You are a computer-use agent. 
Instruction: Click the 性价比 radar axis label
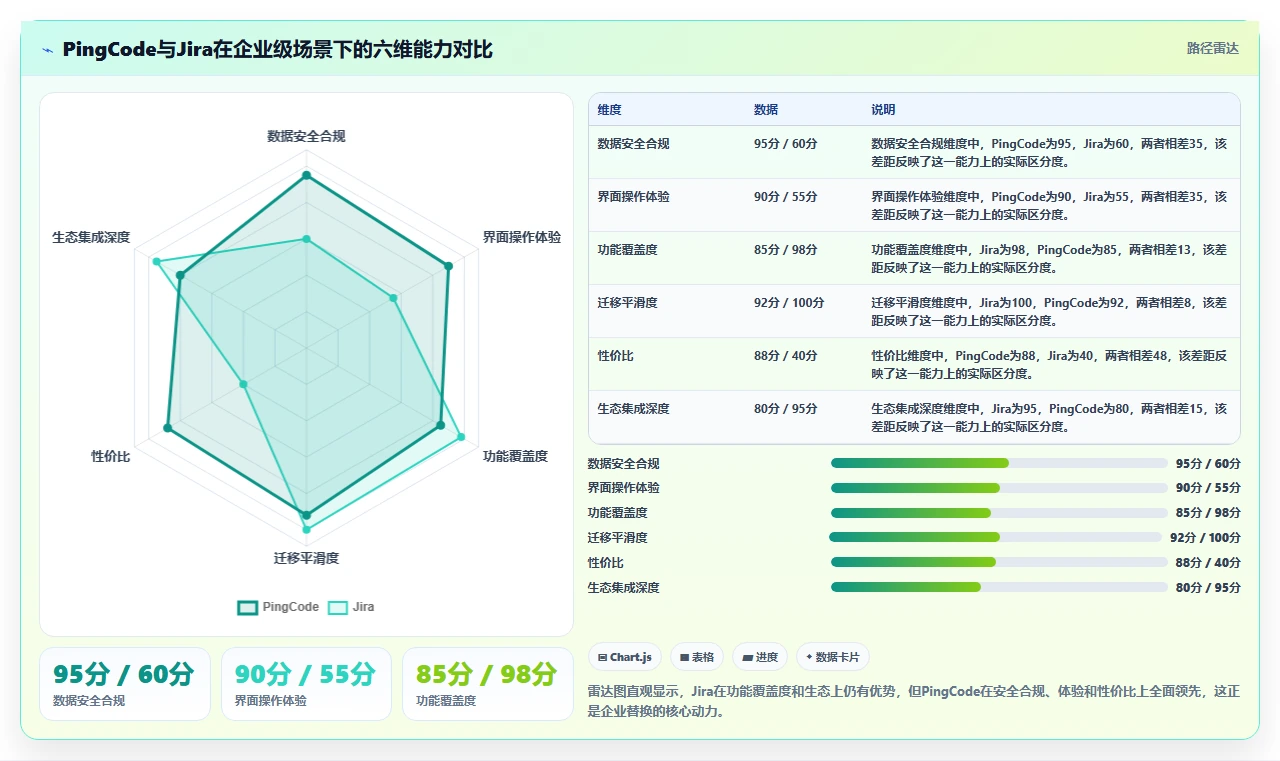[111, 456]
